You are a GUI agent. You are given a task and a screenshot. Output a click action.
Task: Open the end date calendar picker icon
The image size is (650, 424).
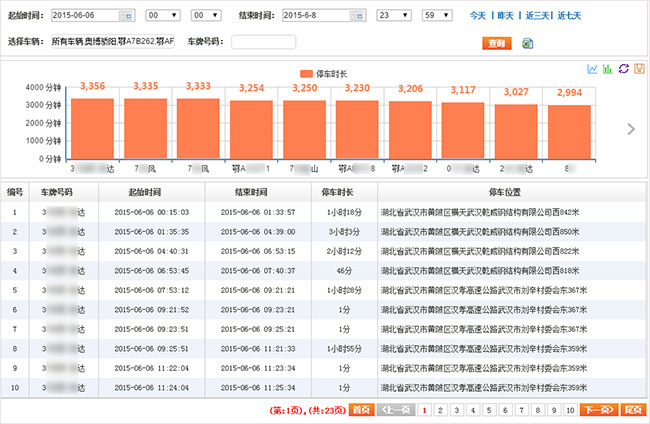[x=357, y=16]
